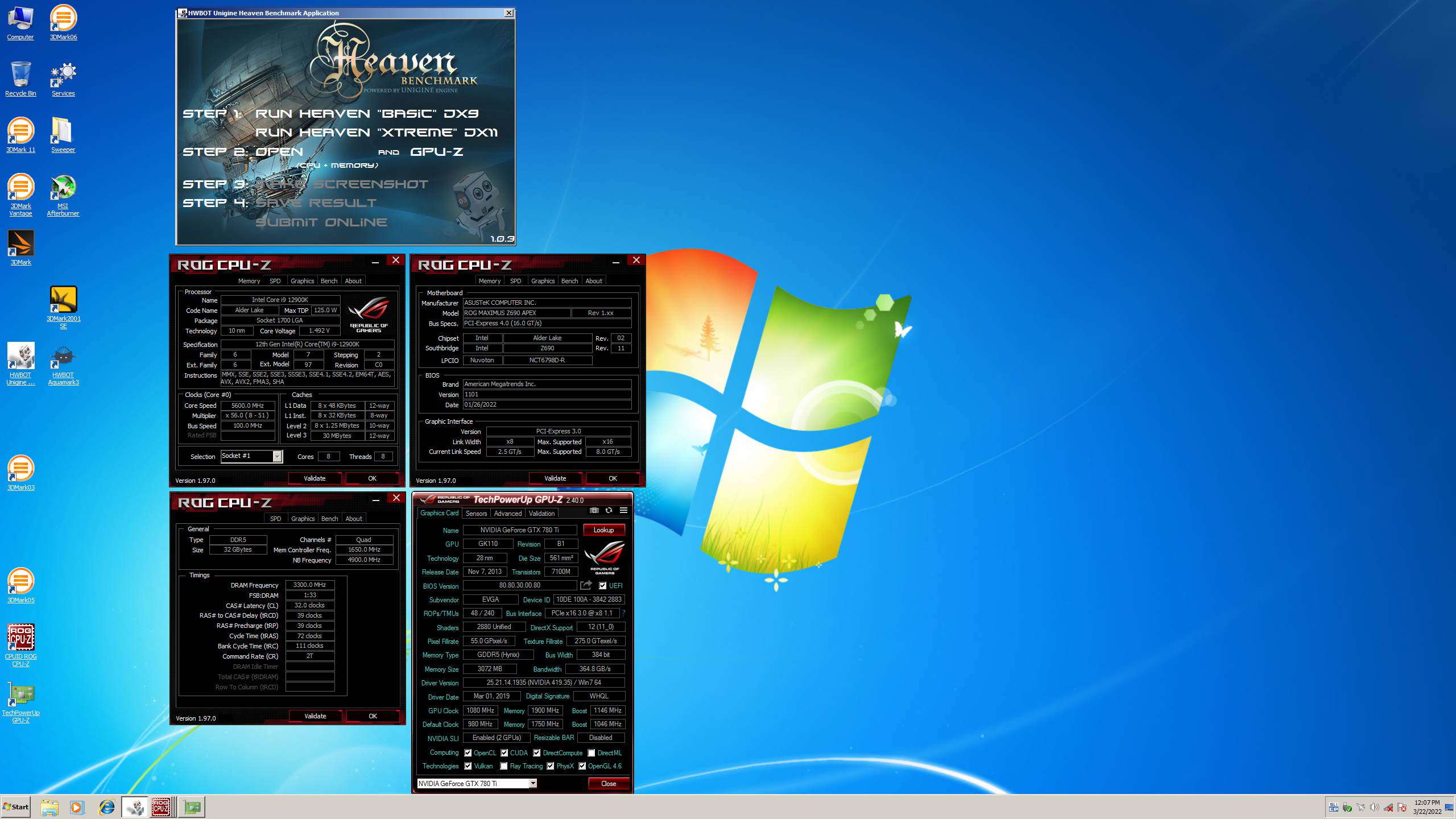The image size is (1456, 819).
Task: Toggle the PhysX checkbox
Action: click(551, 766)
